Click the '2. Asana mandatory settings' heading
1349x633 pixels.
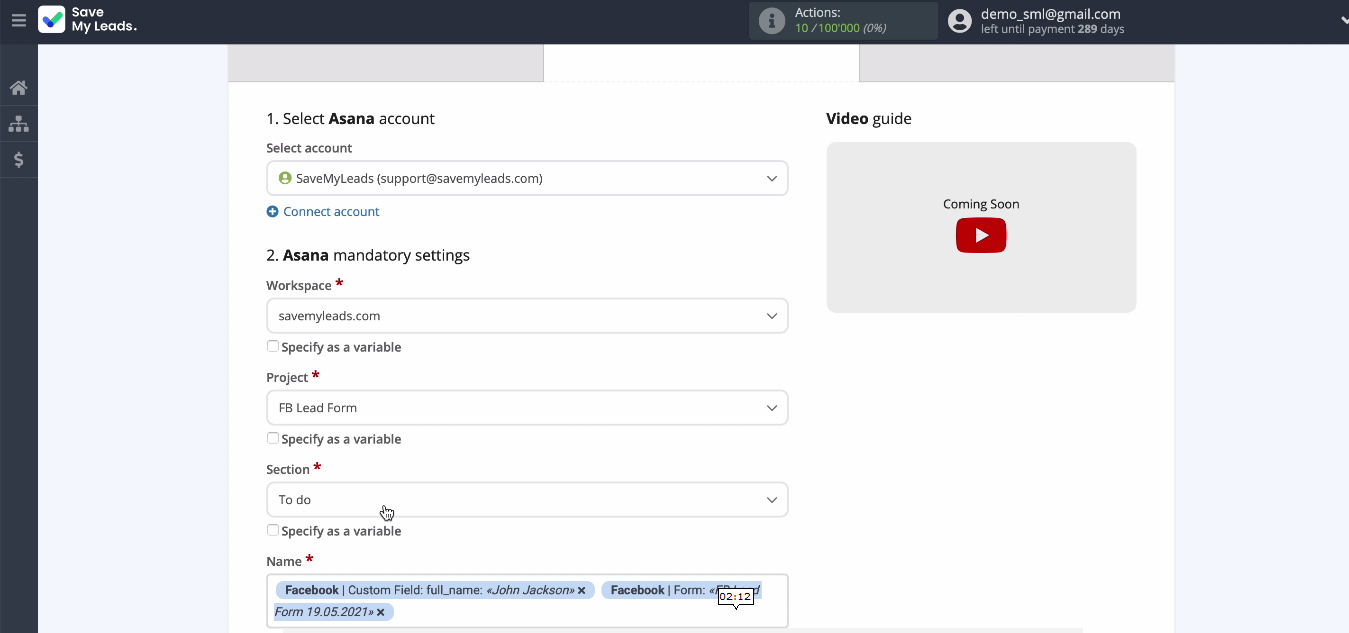pyautogui.click(x=368, y=255)
